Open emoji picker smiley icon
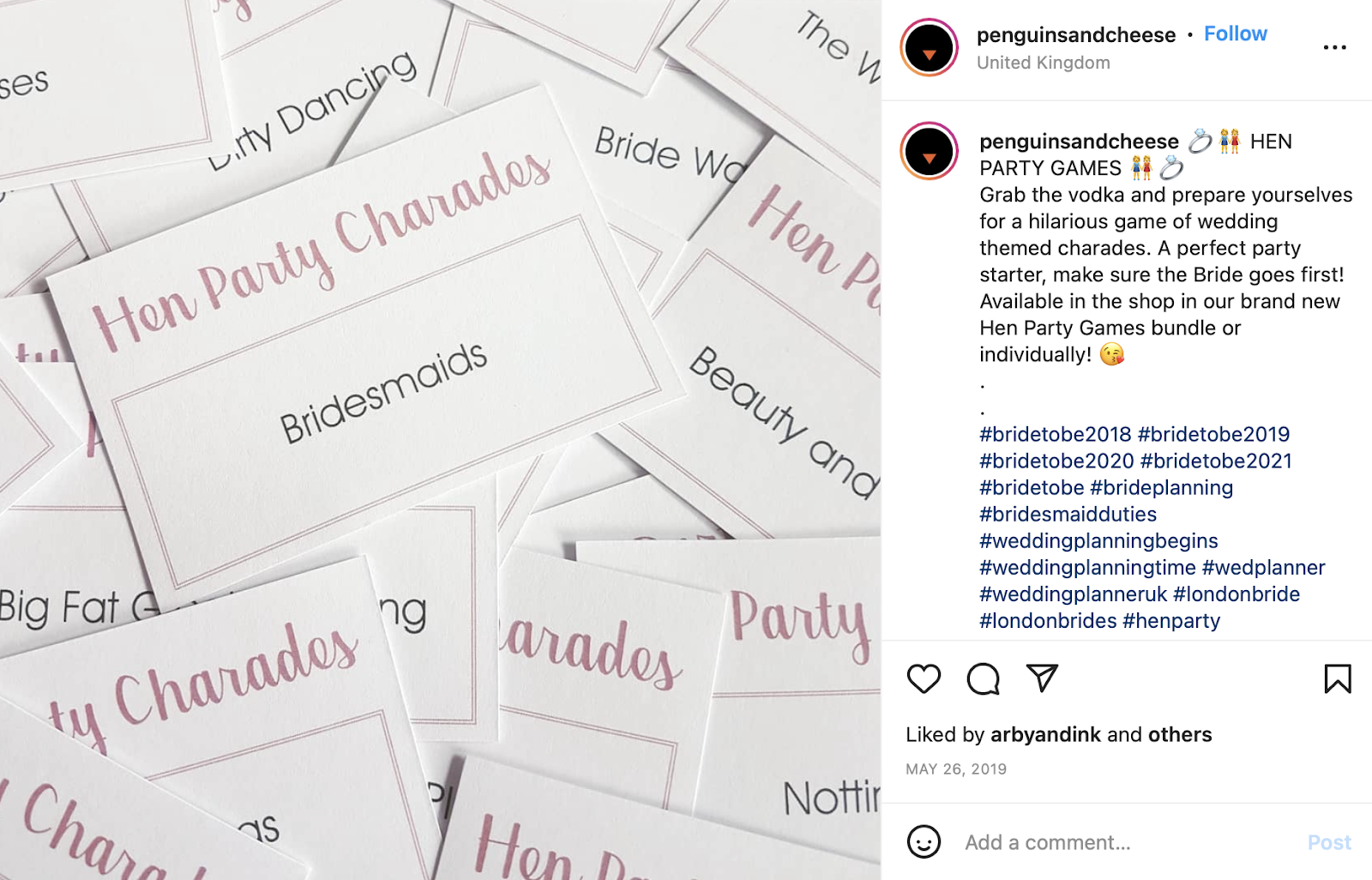 (924, 842)
